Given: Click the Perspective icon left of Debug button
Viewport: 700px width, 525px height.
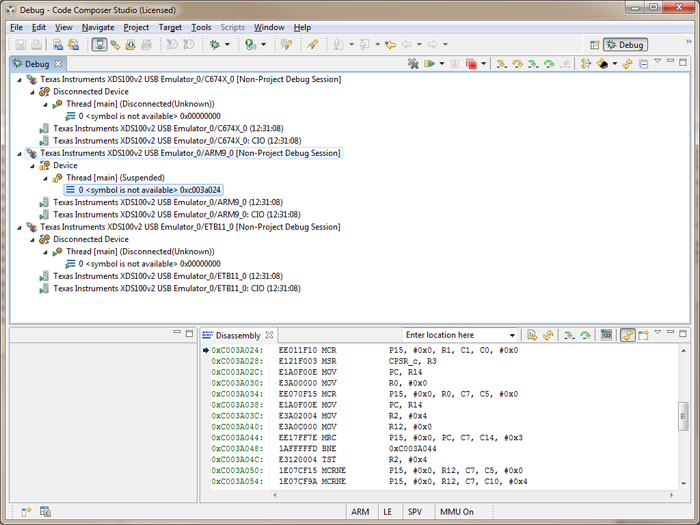Looking at the screenshot, I should click(594, 45).
